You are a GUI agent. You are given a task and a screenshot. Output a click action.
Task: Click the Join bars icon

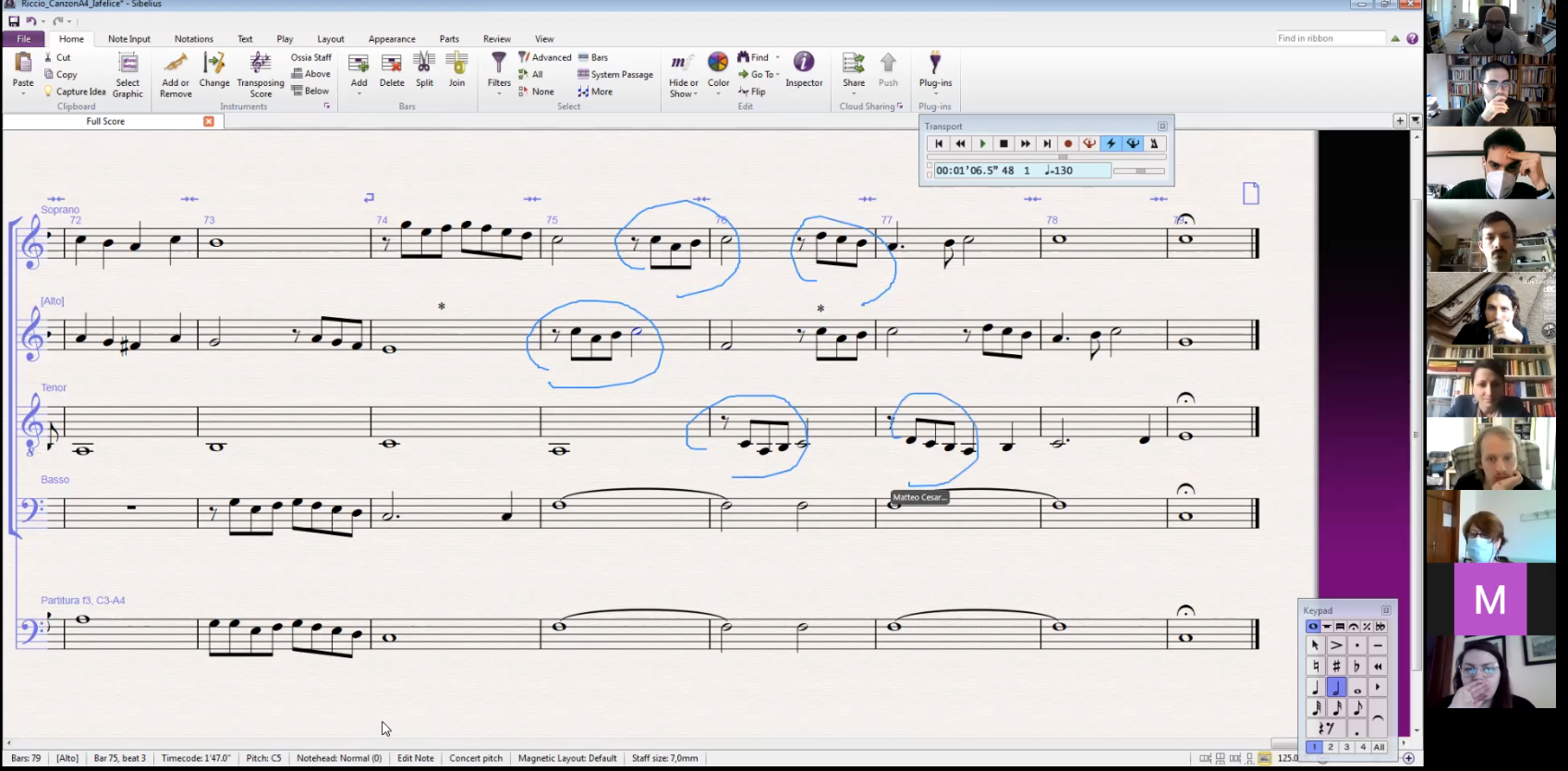coord(456,63)
